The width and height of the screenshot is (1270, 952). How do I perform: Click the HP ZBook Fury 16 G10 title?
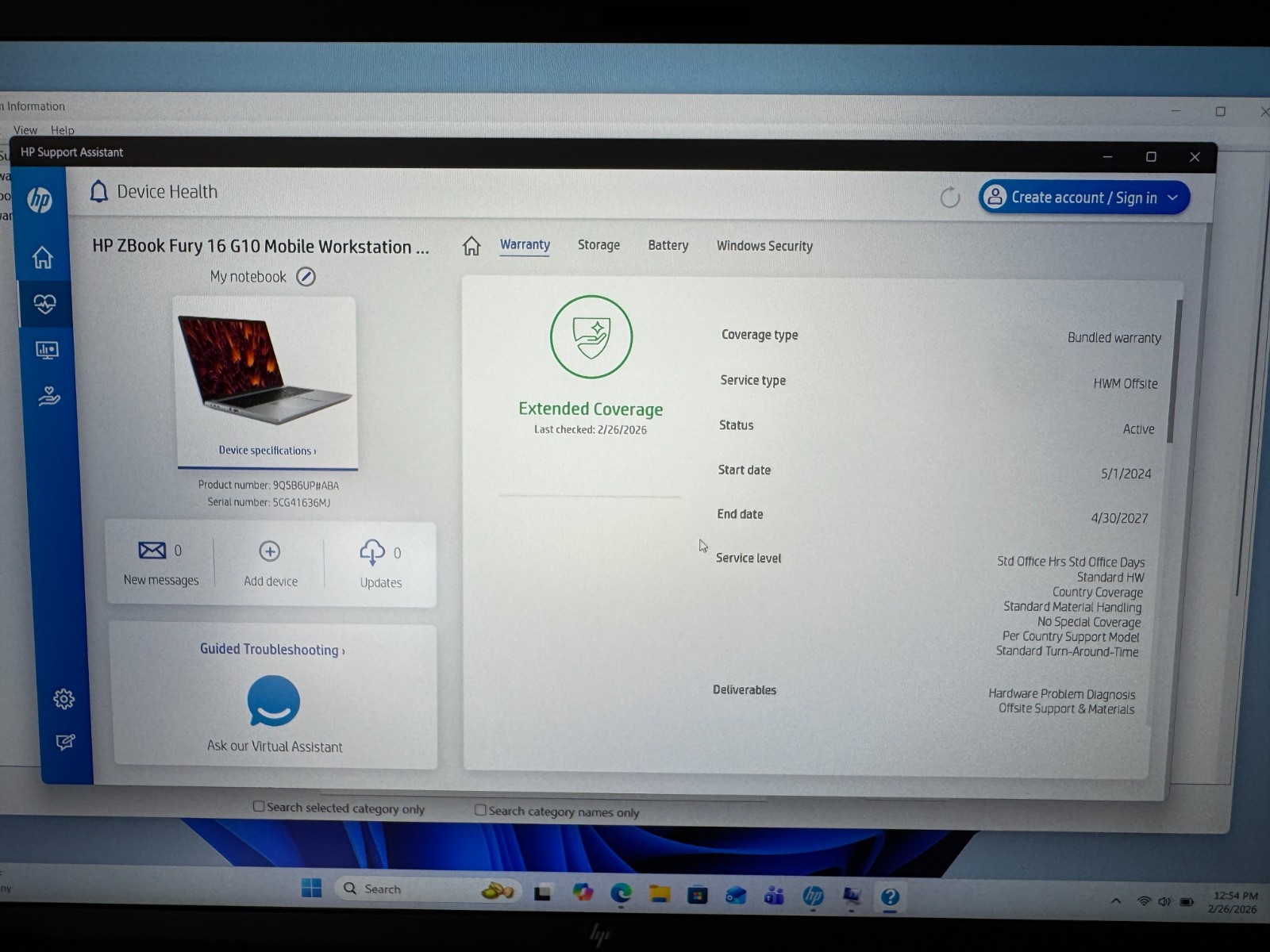[x=260, y=247]
